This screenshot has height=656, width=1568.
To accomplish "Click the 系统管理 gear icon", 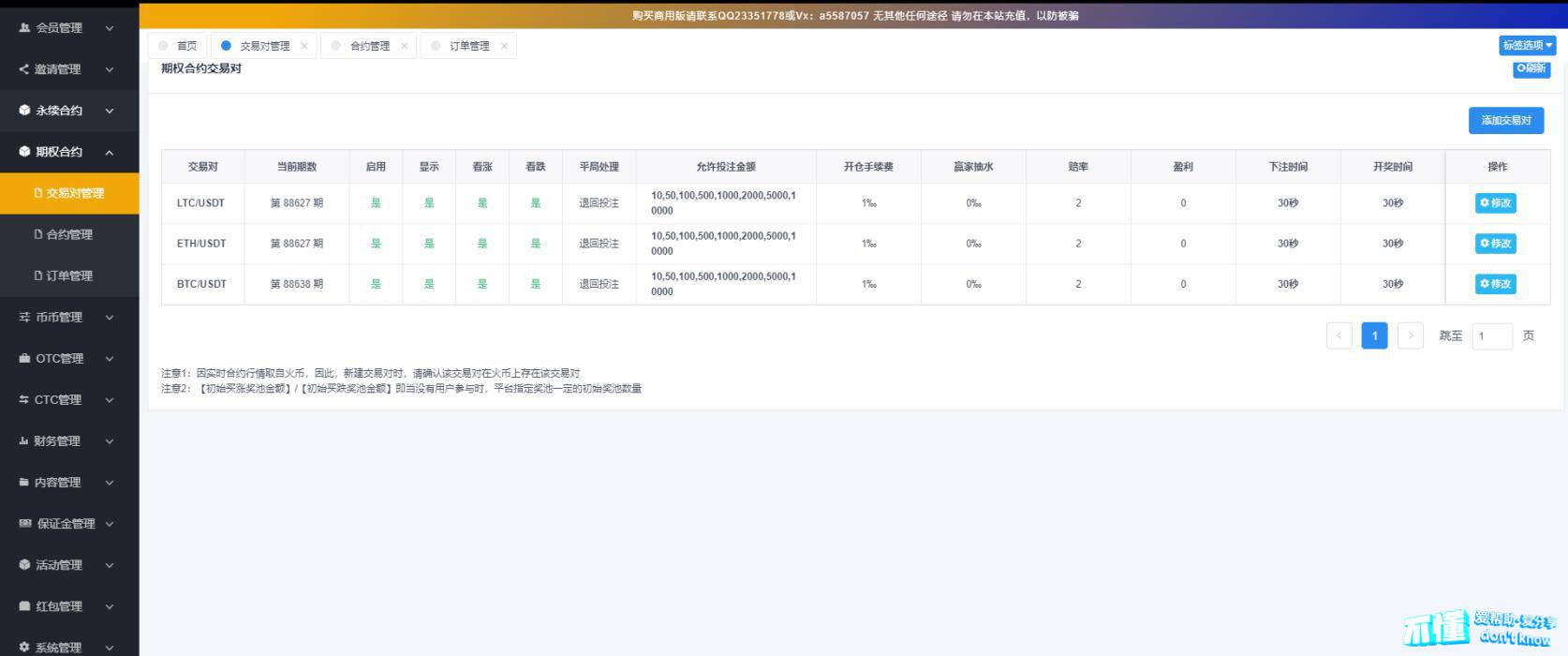I will pyautogui.click(x=24, y=648).
